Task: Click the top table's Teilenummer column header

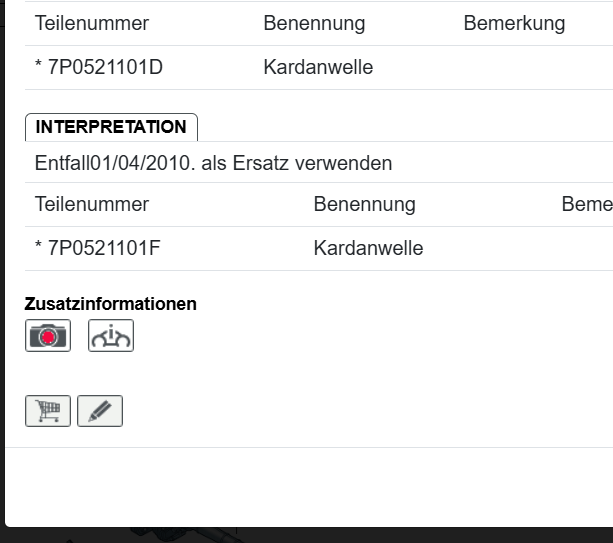Action: 92,23
